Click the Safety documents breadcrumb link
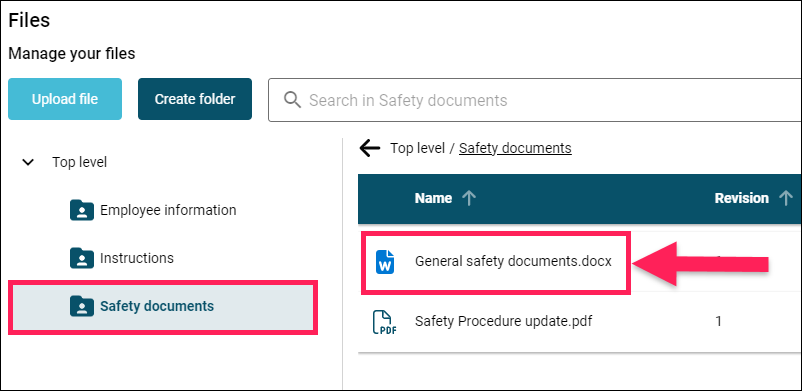The width and height of the screenshot is (802, 391). (x=515, y=148)
